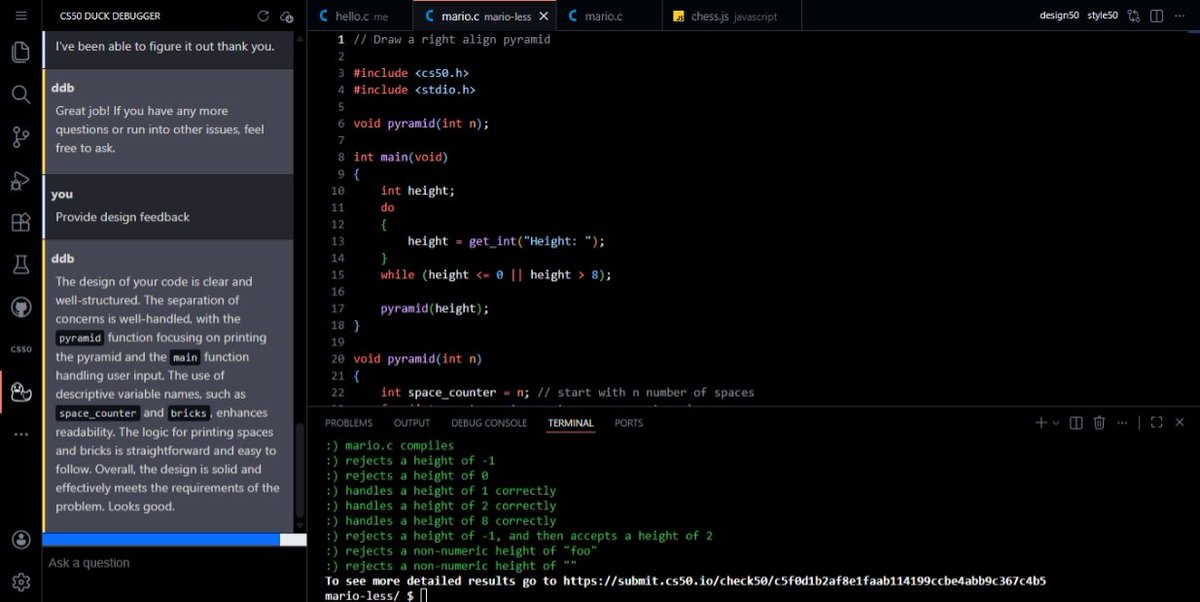The height and width of the screenshot is (602, 1200).
Task: Open the editor more actions ellipsis
Action: click(1183, 16)
